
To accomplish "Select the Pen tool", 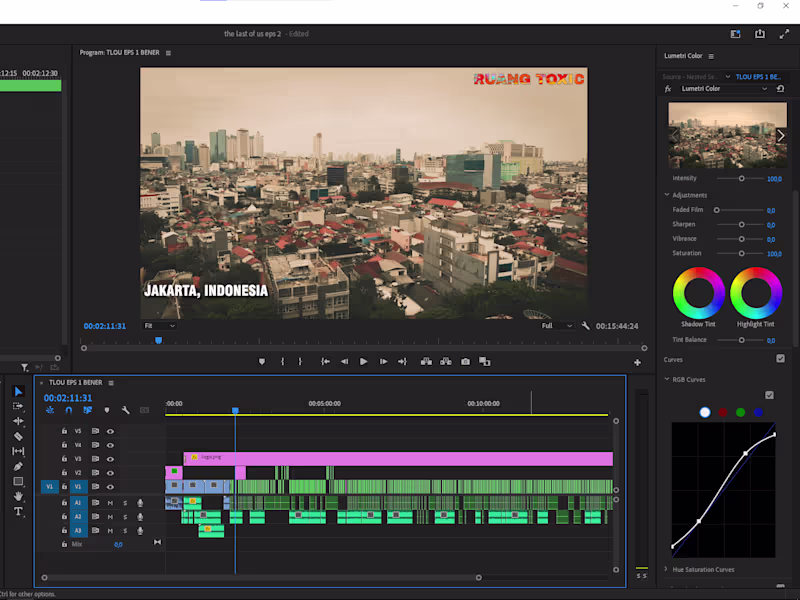I will click(18, 466).
